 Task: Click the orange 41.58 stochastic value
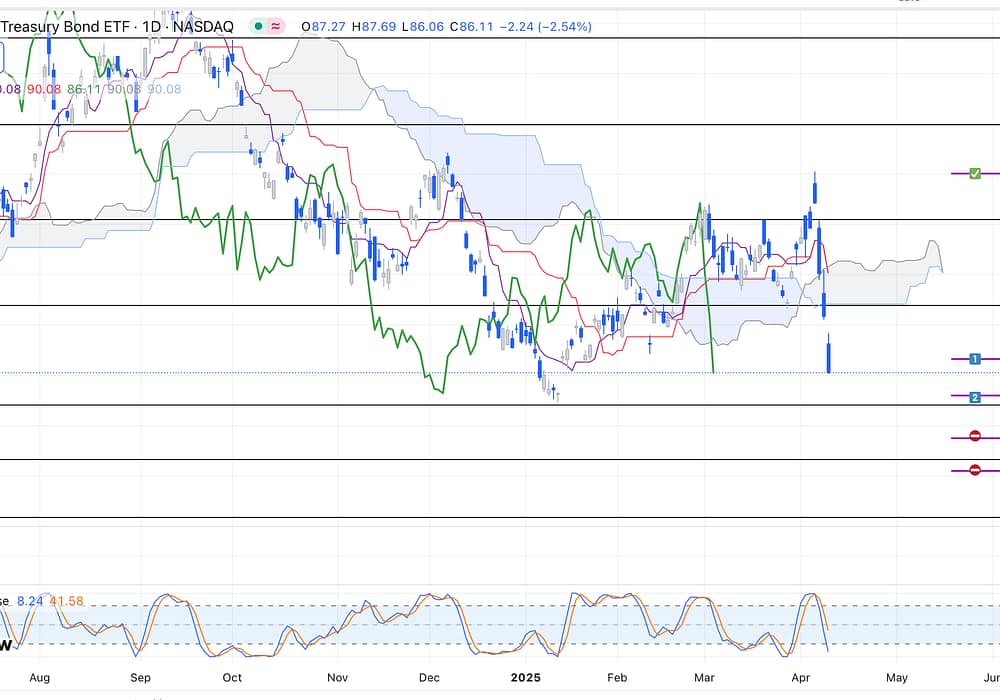pyautogui.click(x=68, y=601)
